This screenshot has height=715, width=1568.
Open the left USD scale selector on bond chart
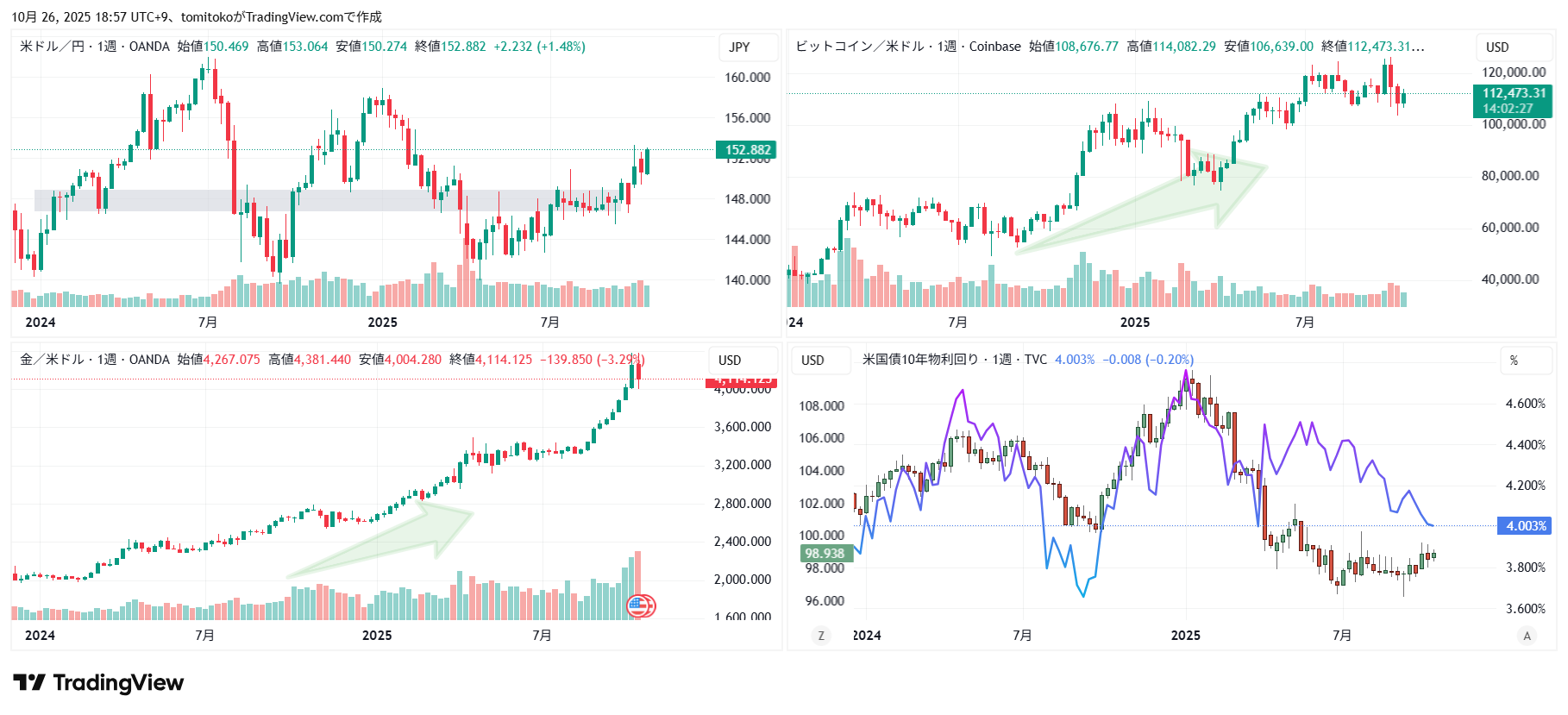[812, 361]
